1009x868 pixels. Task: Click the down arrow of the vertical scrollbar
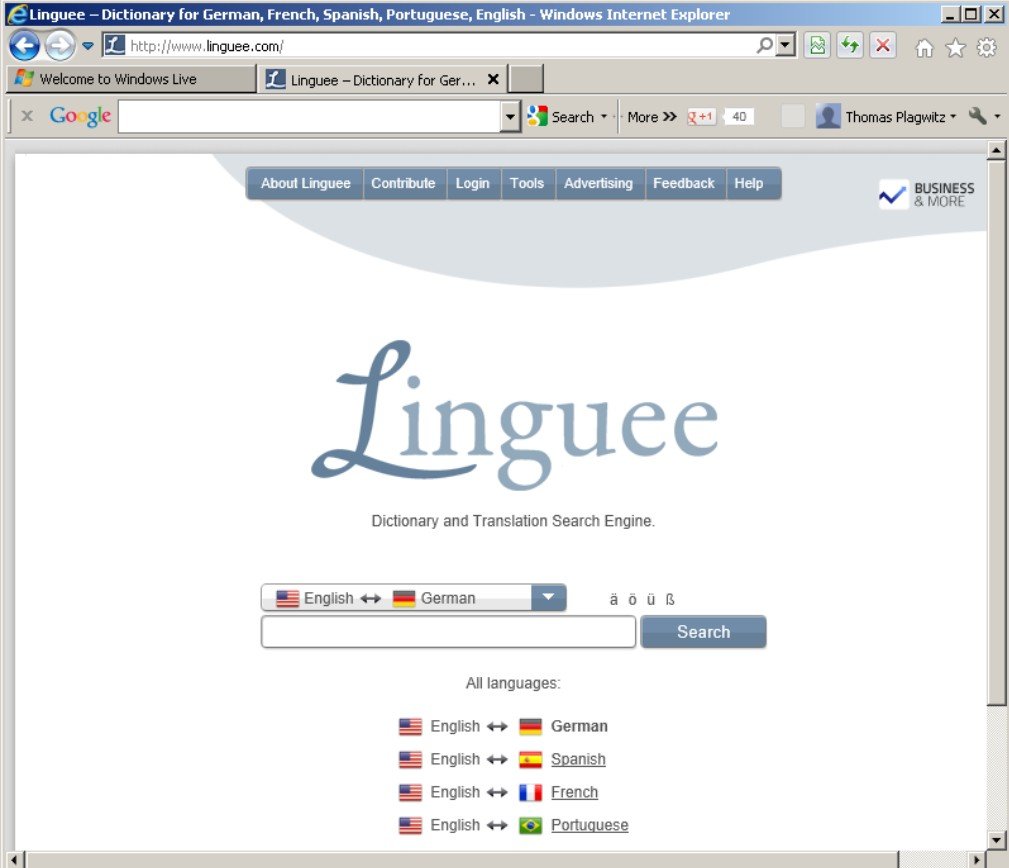click(996, 838)
